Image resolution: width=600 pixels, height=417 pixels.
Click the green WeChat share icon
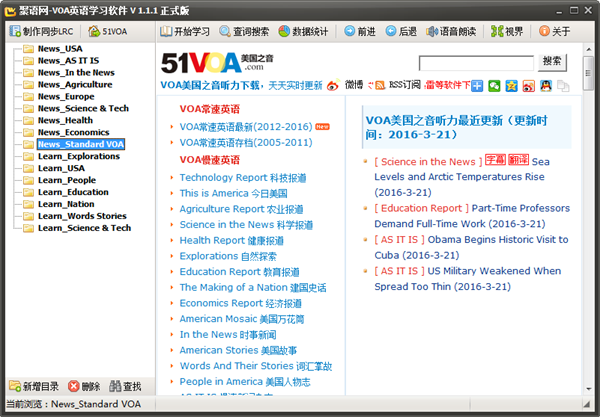point(494,86)
